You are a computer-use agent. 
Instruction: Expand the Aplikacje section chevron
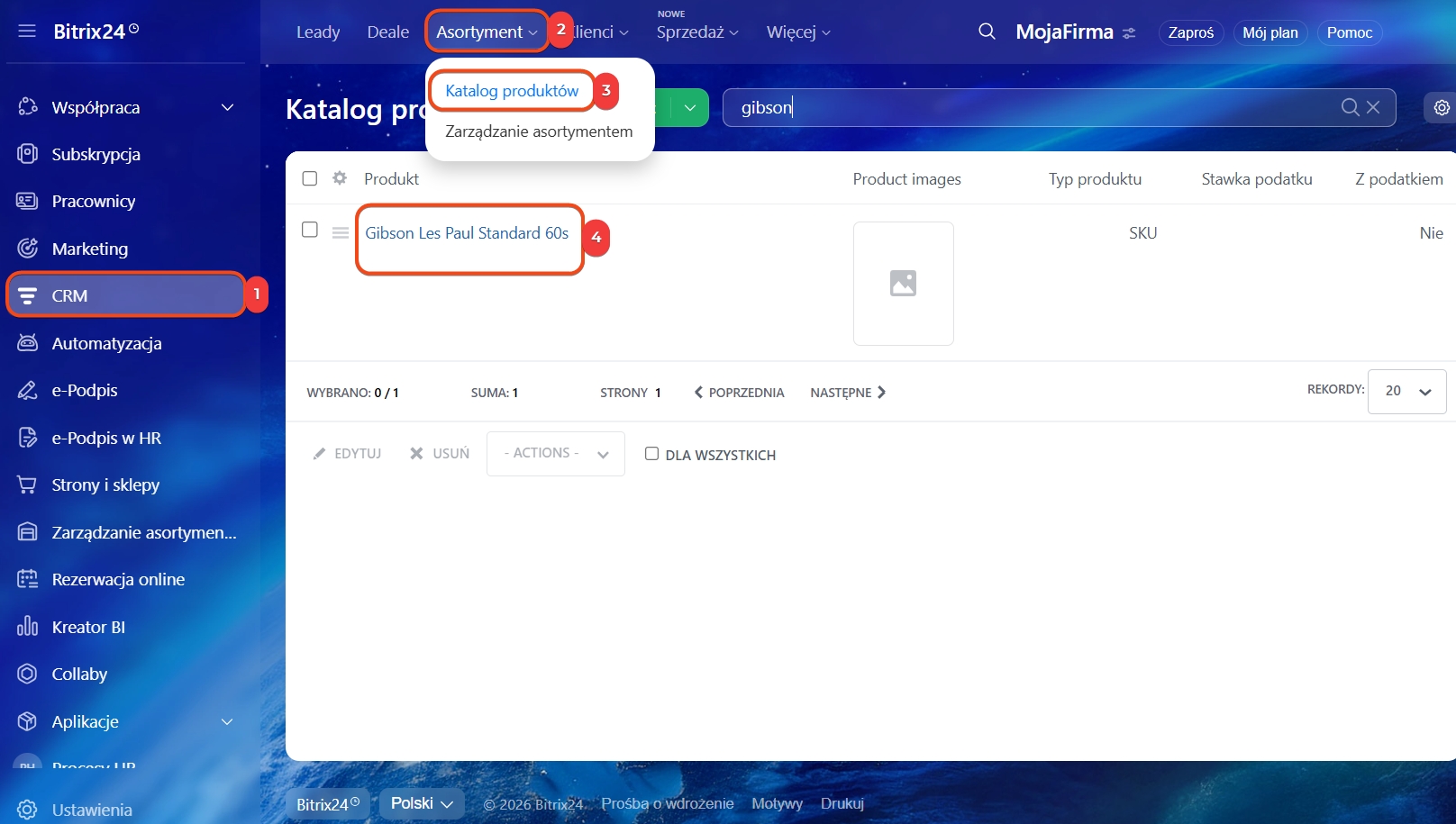click(x=228, y=721)
